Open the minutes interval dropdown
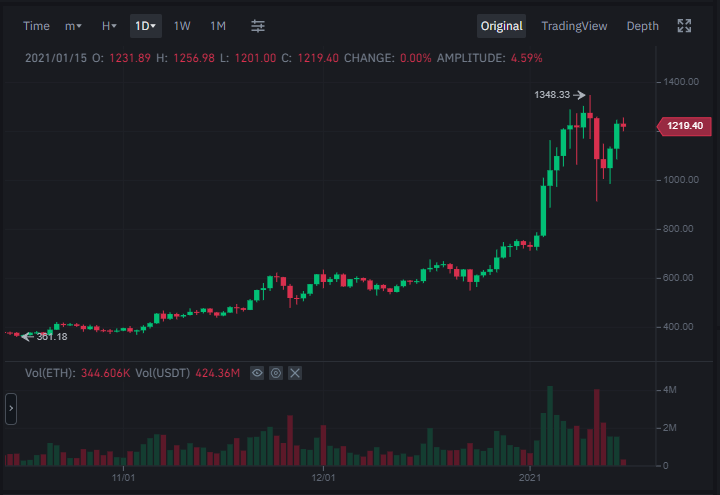Screen dimensions: 720x495 [73, 26]
